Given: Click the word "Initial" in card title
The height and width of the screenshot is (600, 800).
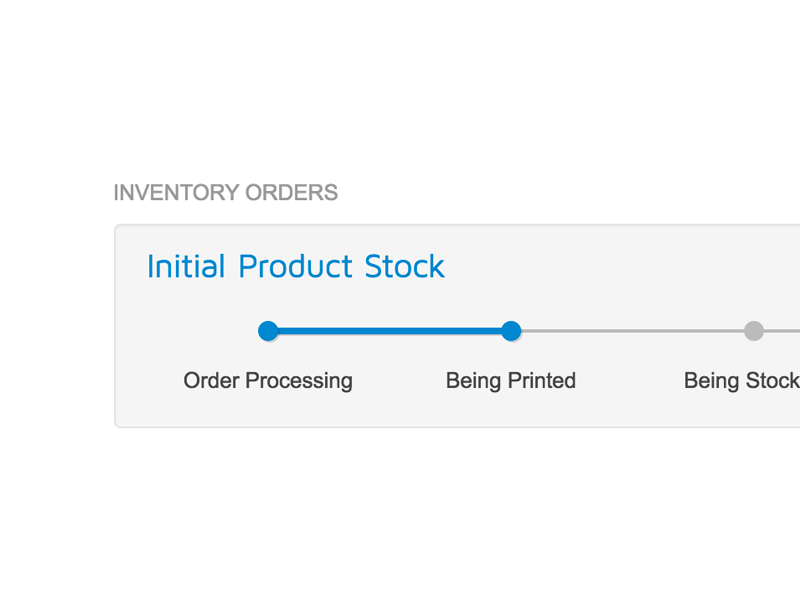Looking at the screenshot, I should tap(185, 267).
